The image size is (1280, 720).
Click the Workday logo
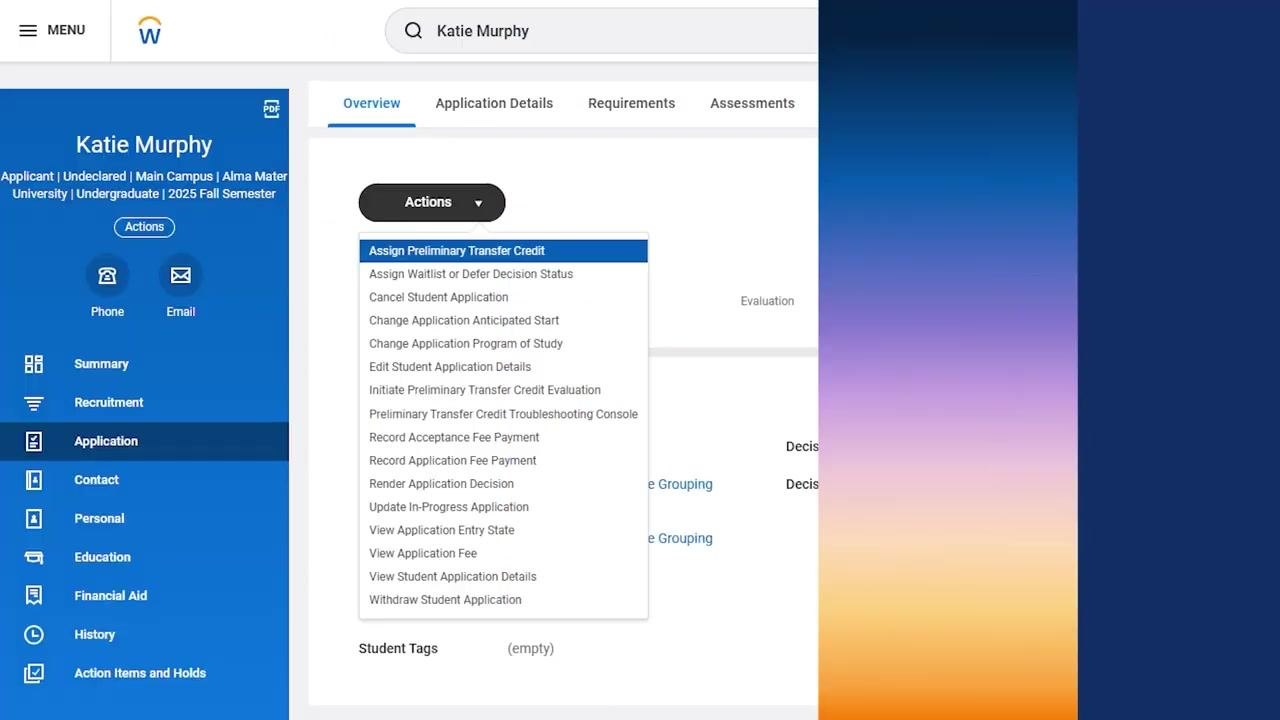[x=150, y=30]
